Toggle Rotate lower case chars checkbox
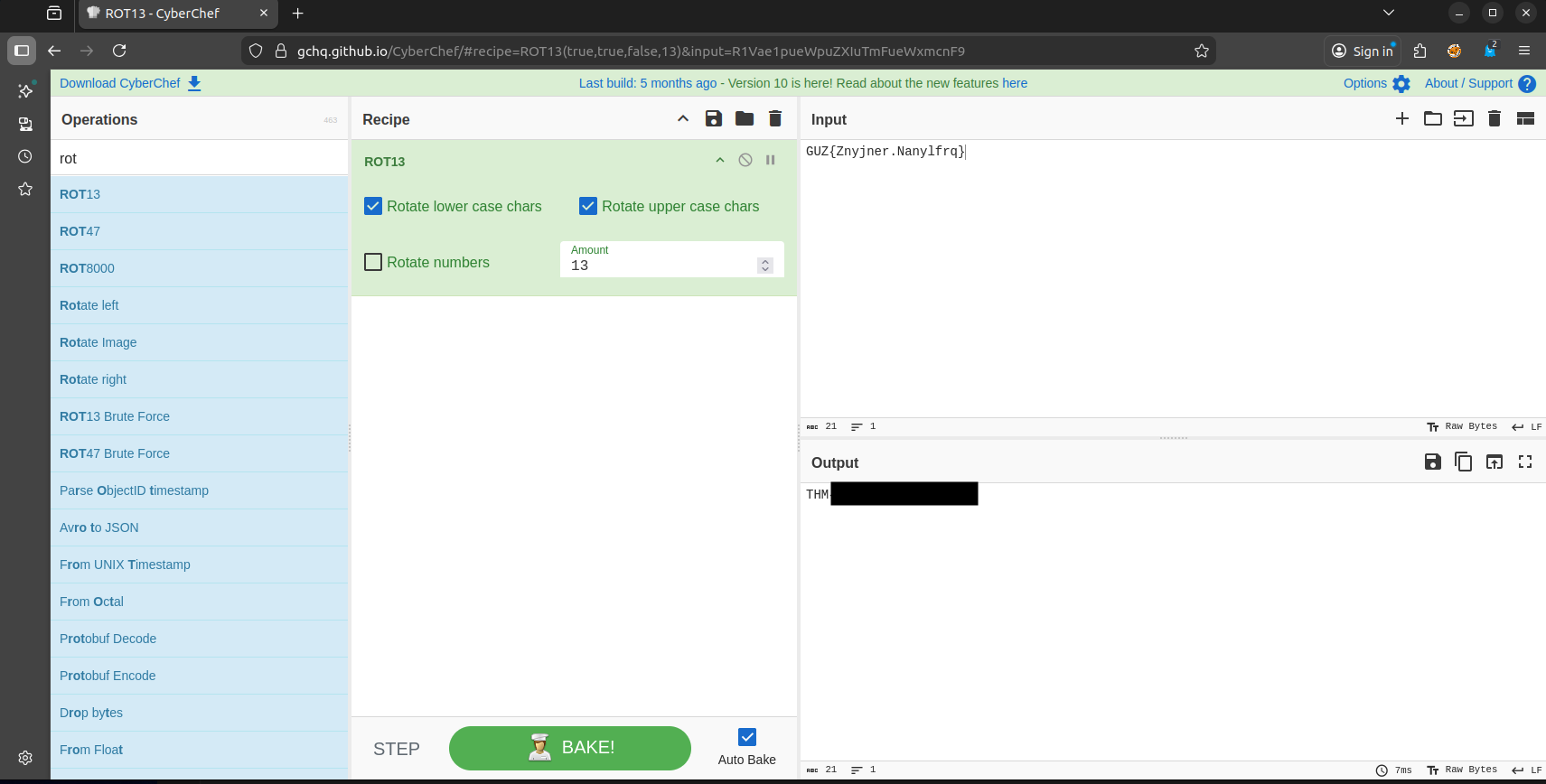Screen dimensions: 1546x784 373,206
